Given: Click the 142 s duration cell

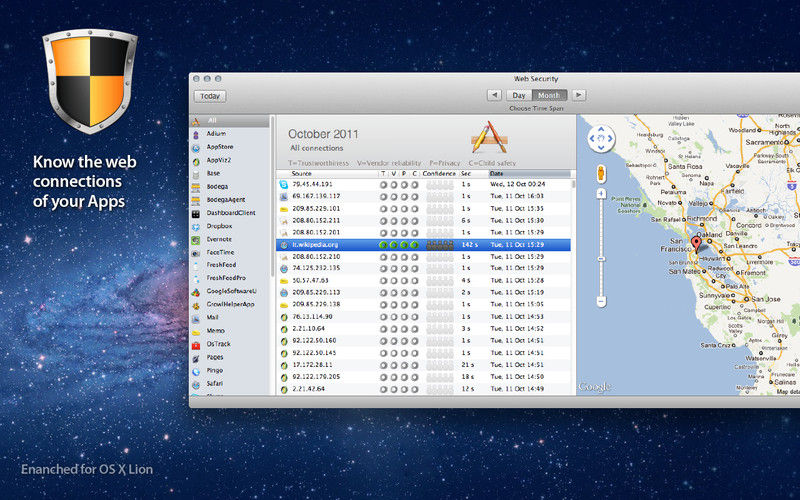Looking at the screenshot, I should point(469,245).
